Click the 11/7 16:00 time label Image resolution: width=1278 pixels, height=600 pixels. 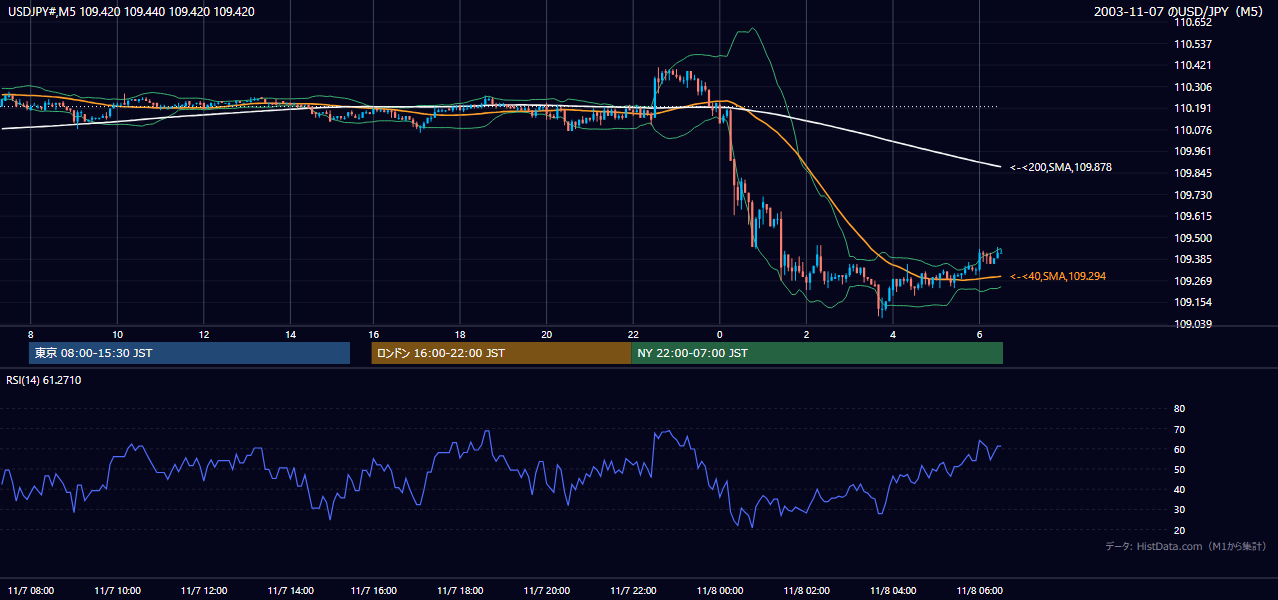376,590
